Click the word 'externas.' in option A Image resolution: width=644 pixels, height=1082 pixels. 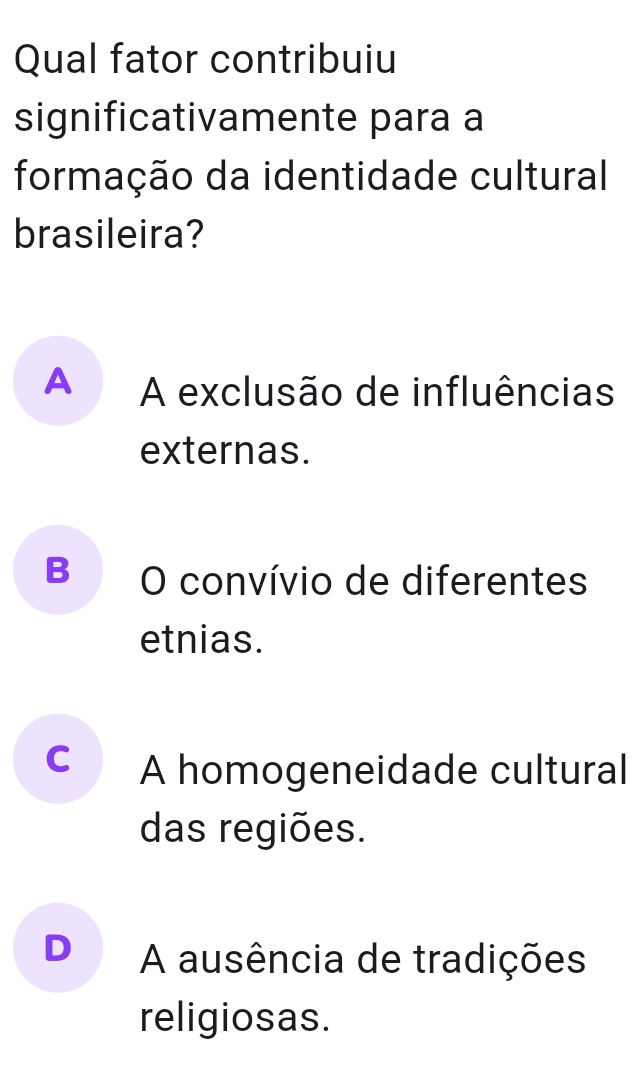225,451
